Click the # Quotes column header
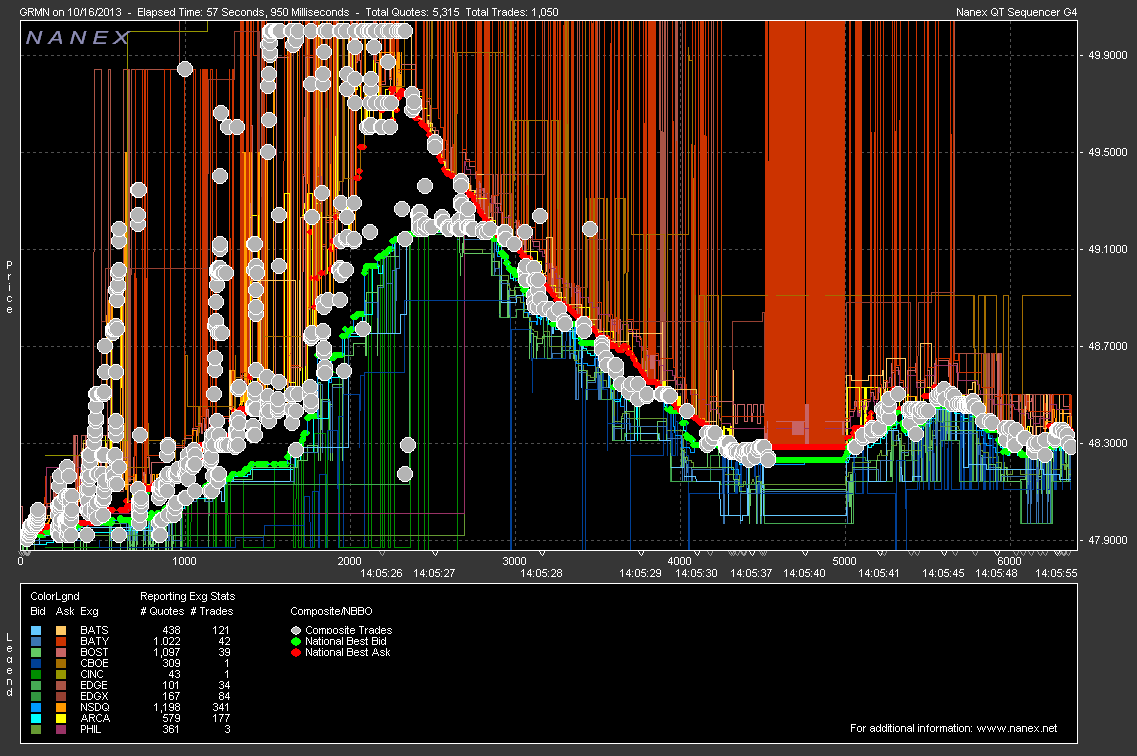 [162, 611]
